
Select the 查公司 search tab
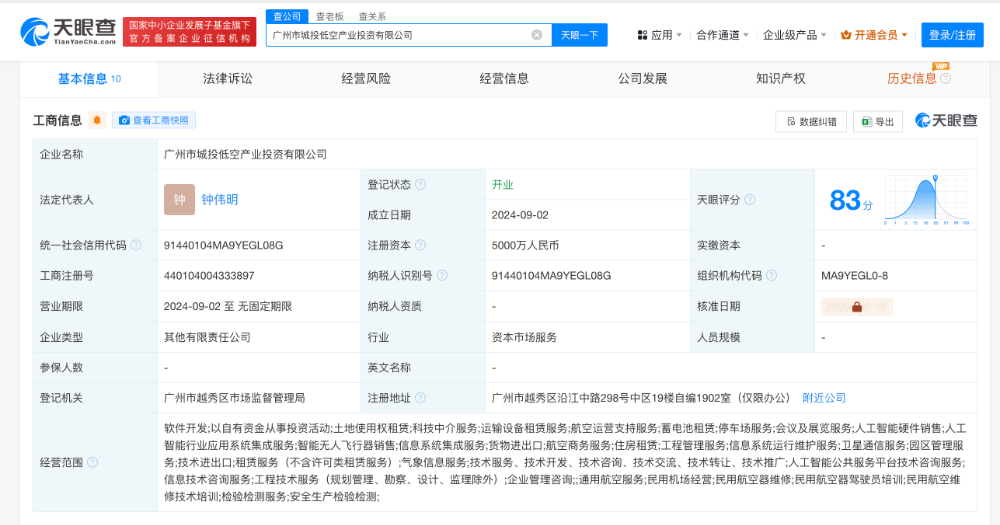point(287,16)
